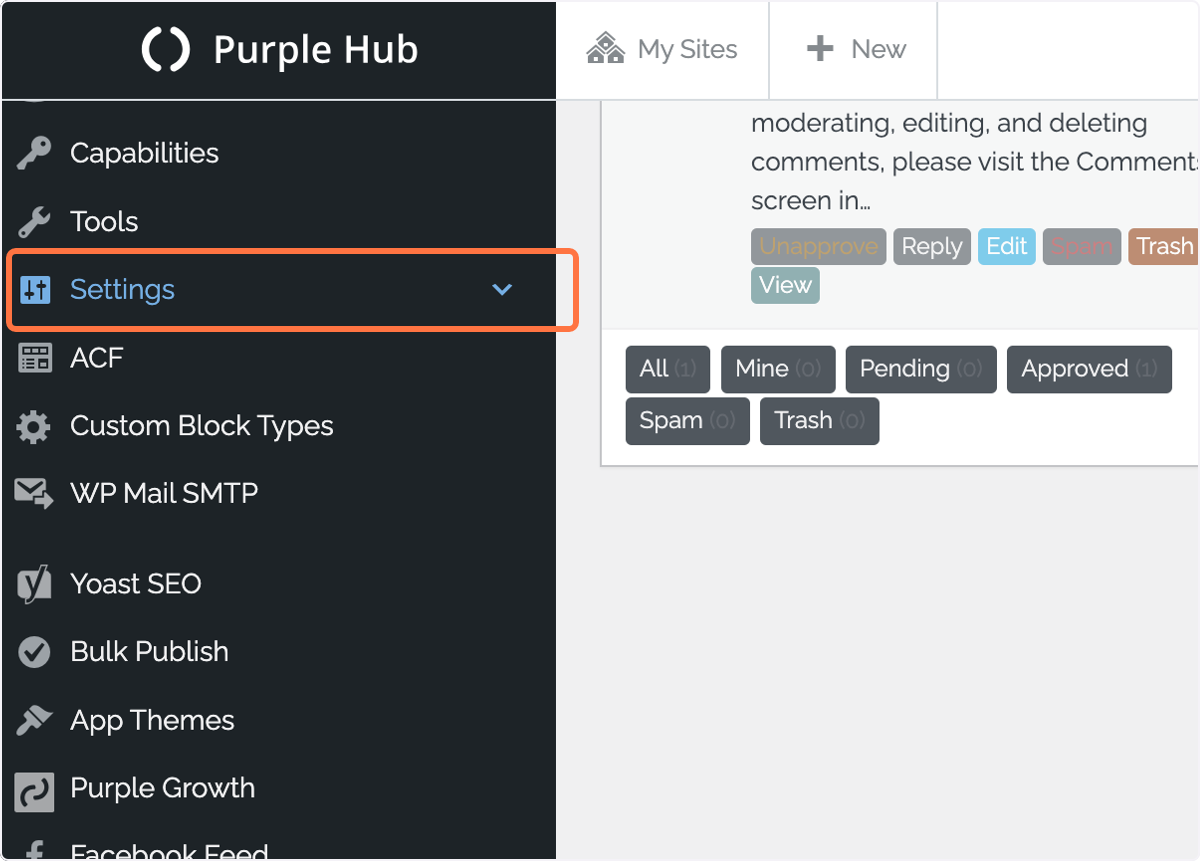
Task: Click the Purple Hub site title
Action: tap(316, 50)
